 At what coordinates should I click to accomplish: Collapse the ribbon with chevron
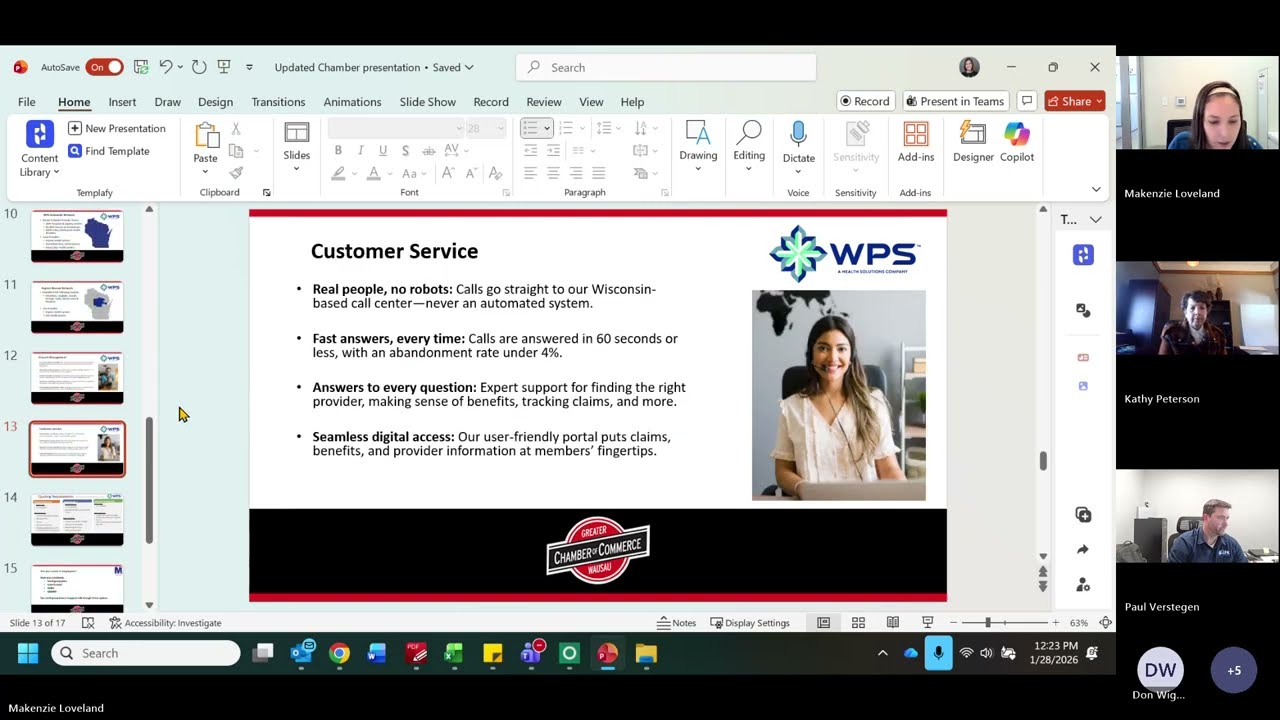(x=1096, y=189)
